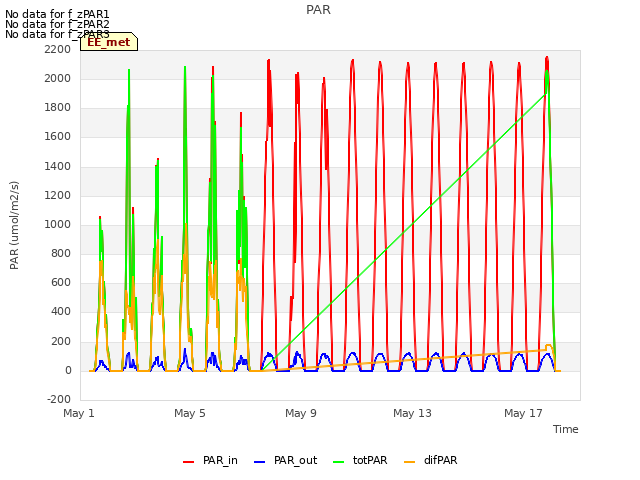Click the -200 y-axis tick label
The width and height of the screenshot is (640, 480).
click(59, 399)
